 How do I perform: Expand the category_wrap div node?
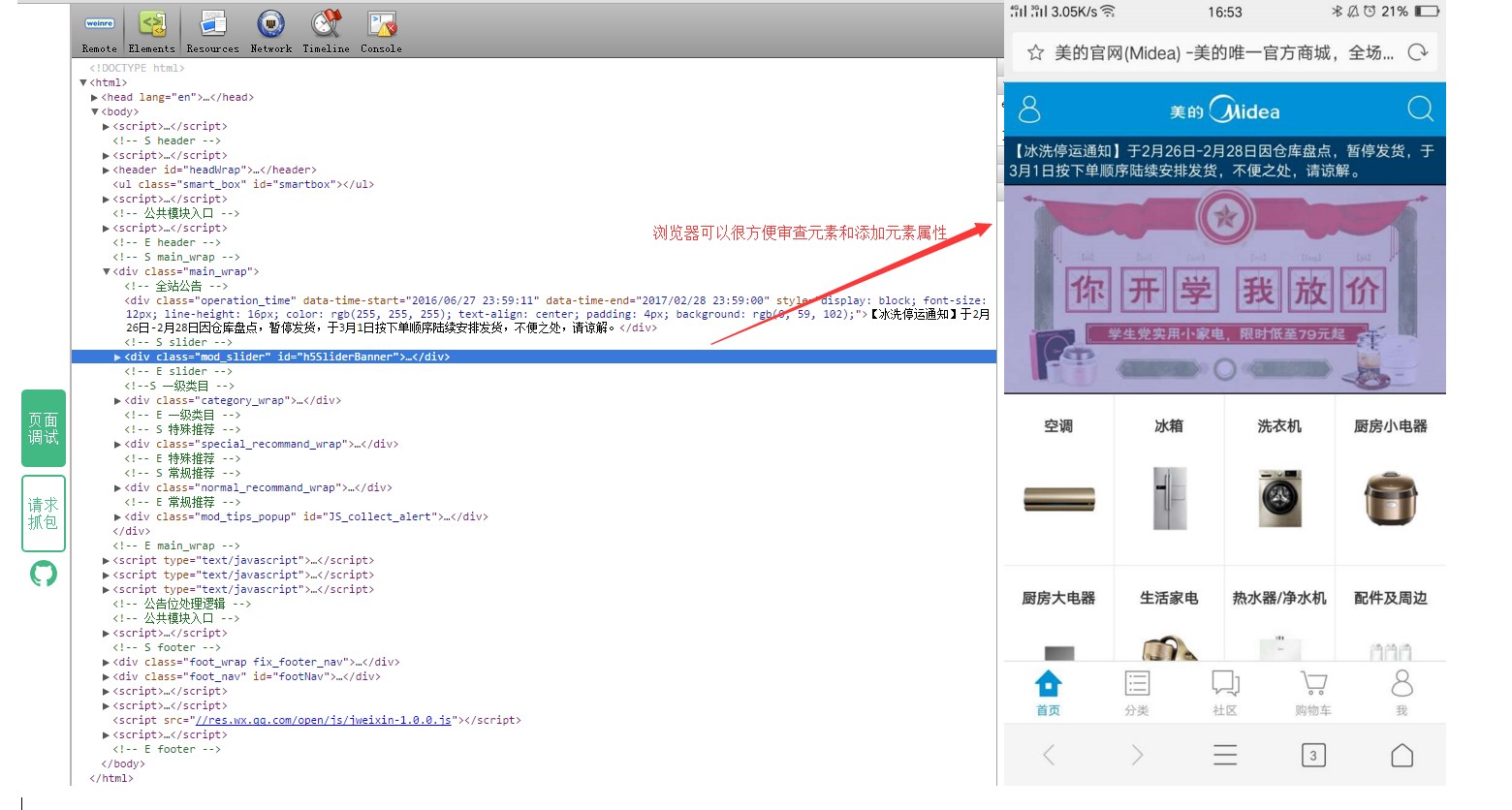[118, 401]
